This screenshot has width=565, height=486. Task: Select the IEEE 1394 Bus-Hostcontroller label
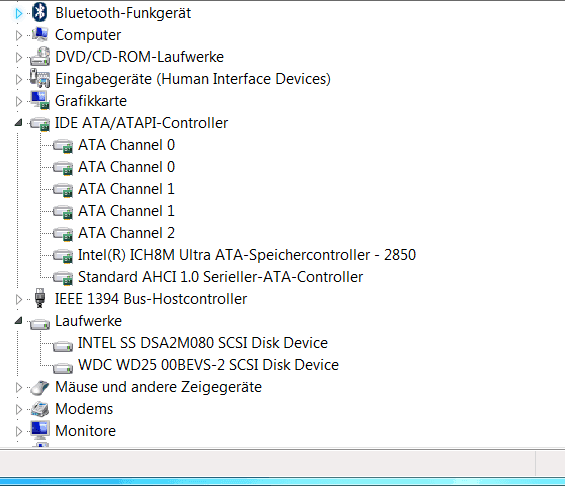click(151, 299)
